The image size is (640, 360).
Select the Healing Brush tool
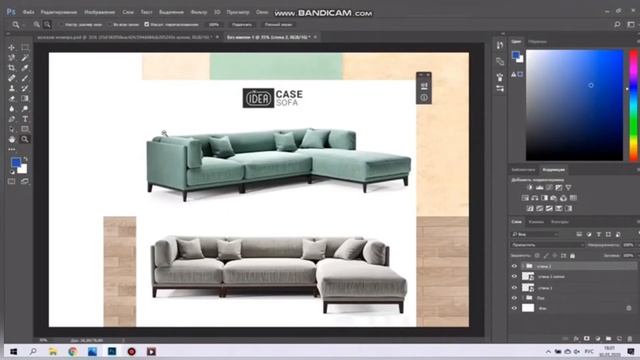11,78
